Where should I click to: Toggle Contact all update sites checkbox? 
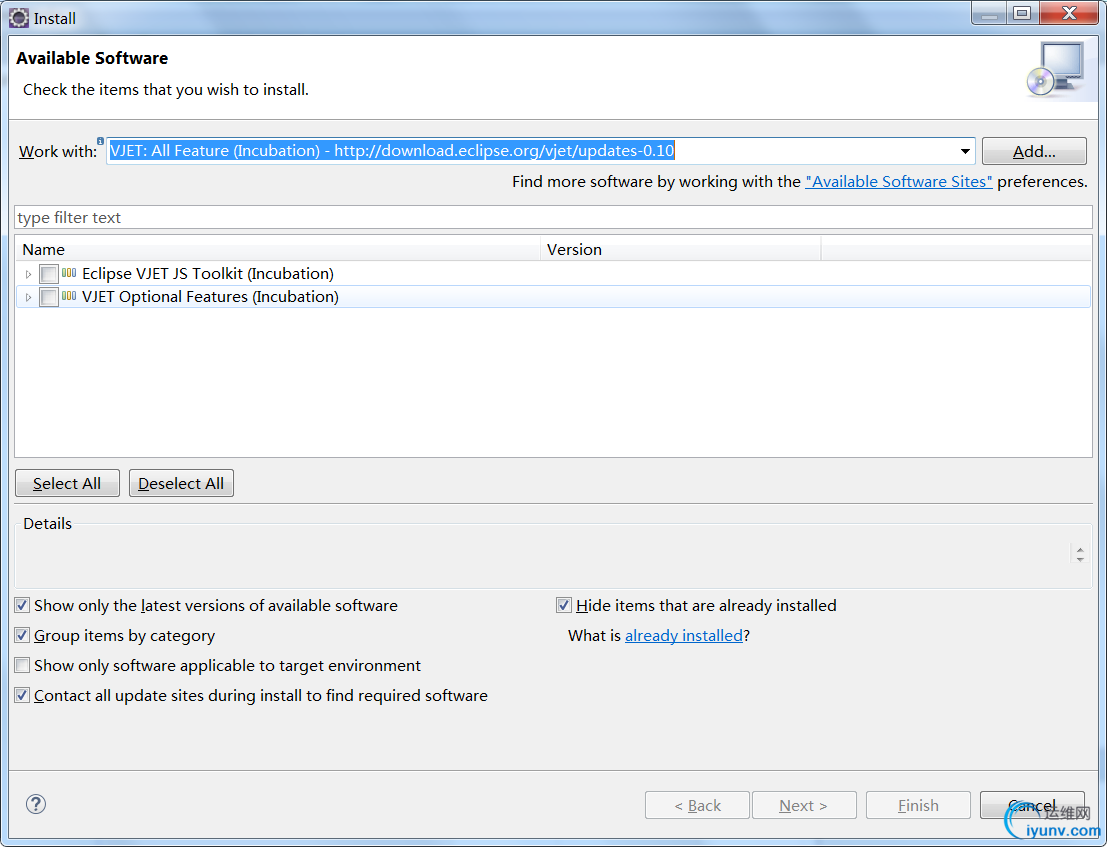pyautogui.click(x=23, y=695)
